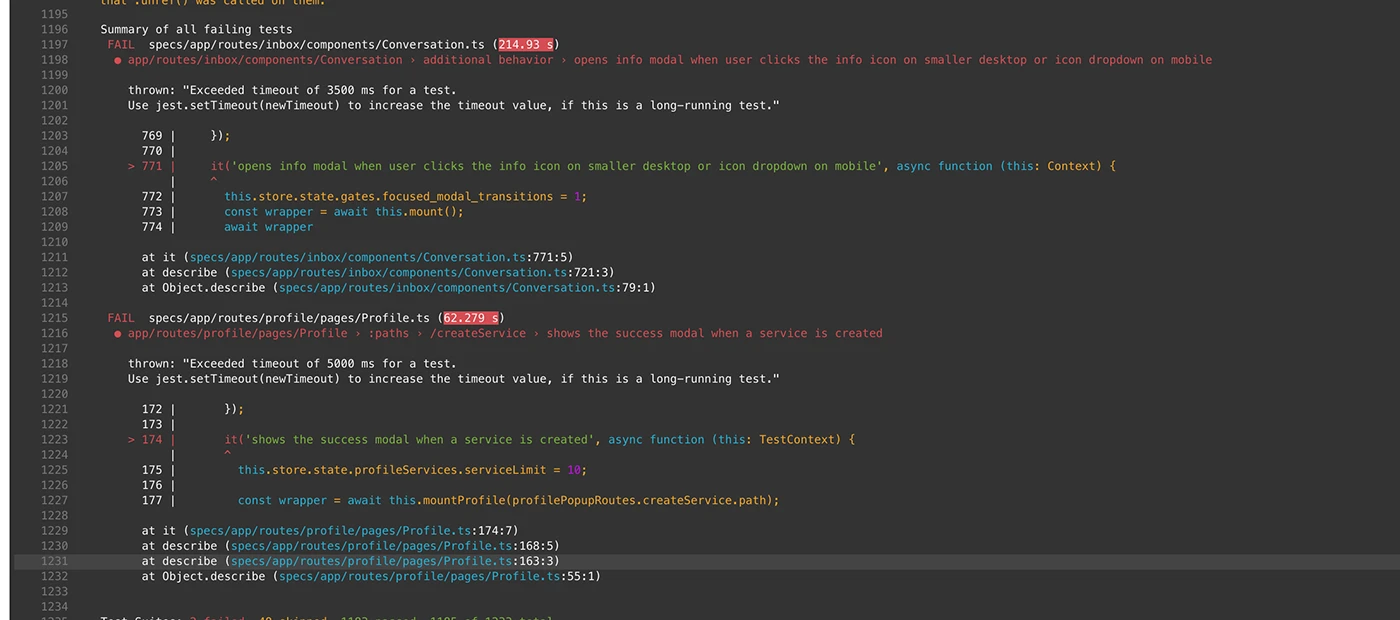Open the Conversation.ts:721:3 stack trace link
This screenshot has width=1400, height=620.
419,272
